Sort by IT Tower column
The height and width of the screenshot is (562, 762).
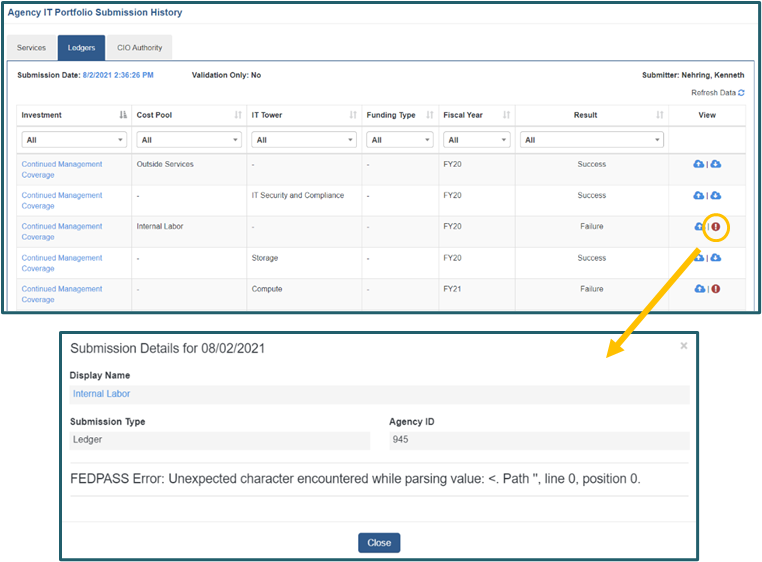353,115
